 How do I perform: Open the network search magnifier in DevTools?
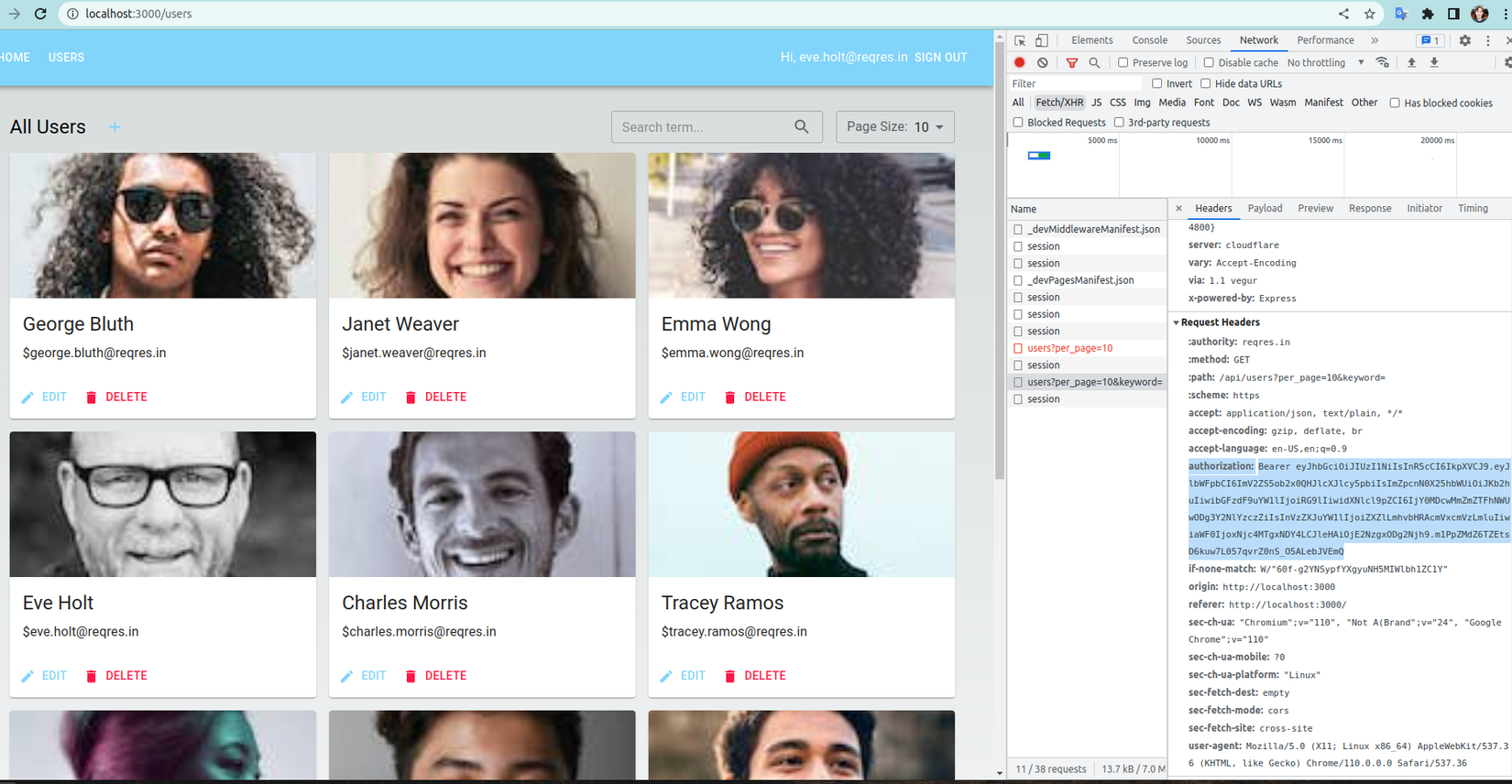[x=1094, y=62]
